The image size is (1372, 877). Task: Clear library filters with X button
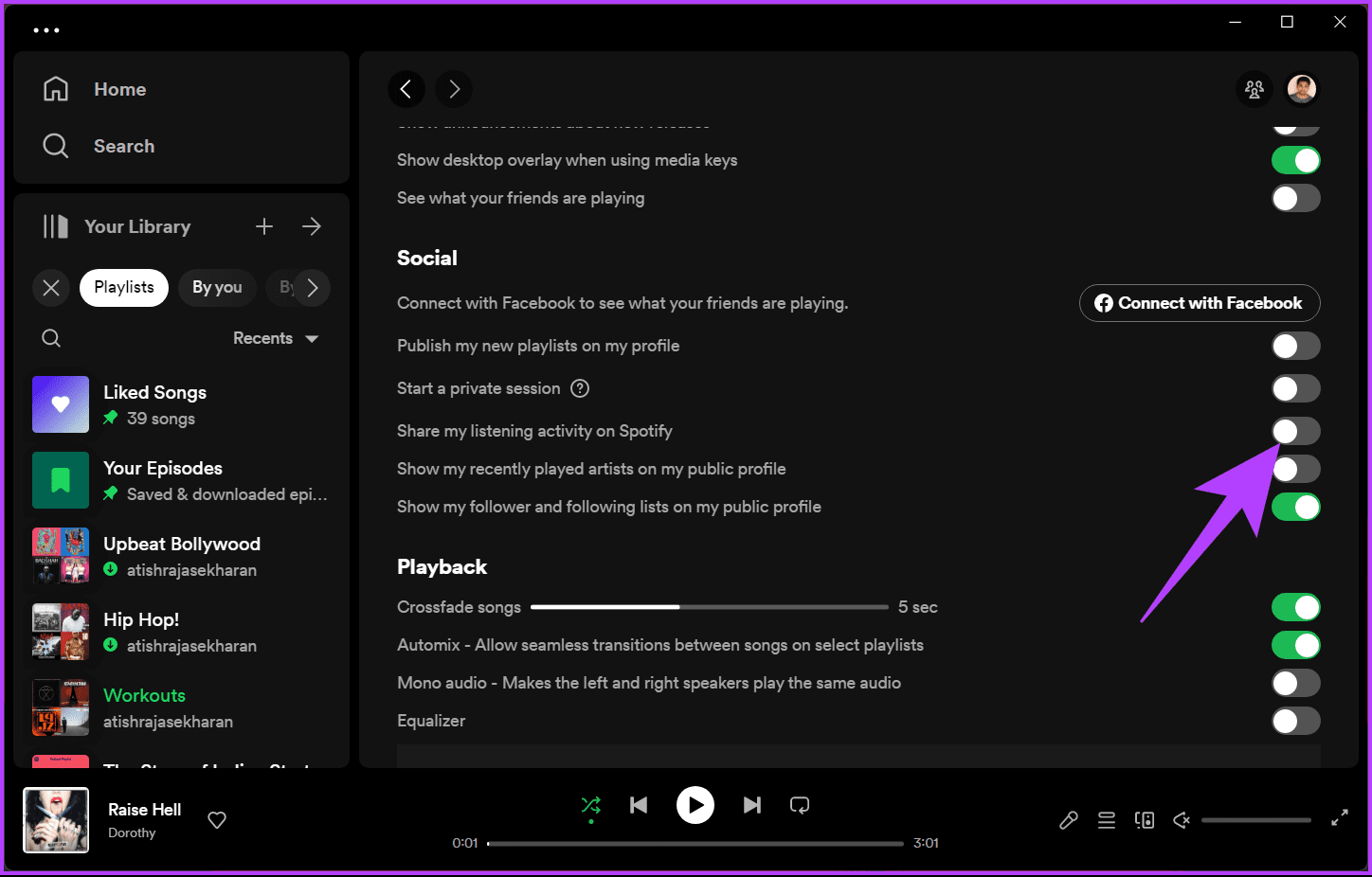click(x=51, y=288)
